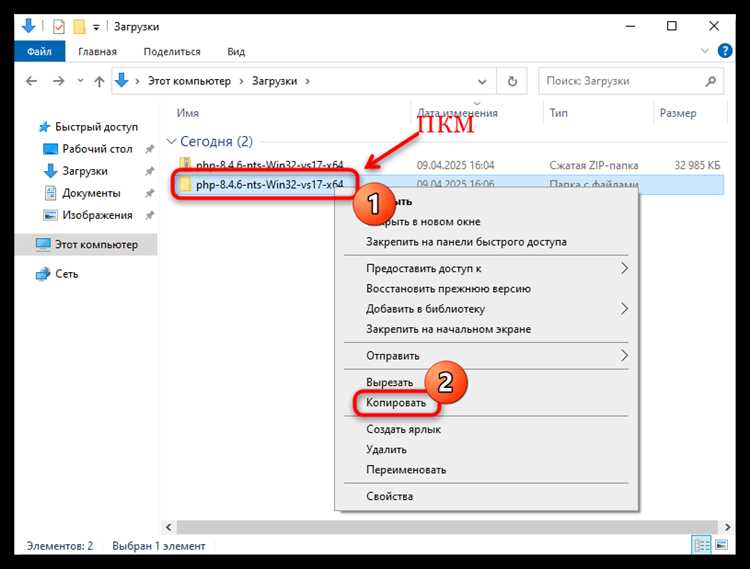Click the search magnifier icon
The height and width of the screenshot is (569, 750).
coord(710,81)
